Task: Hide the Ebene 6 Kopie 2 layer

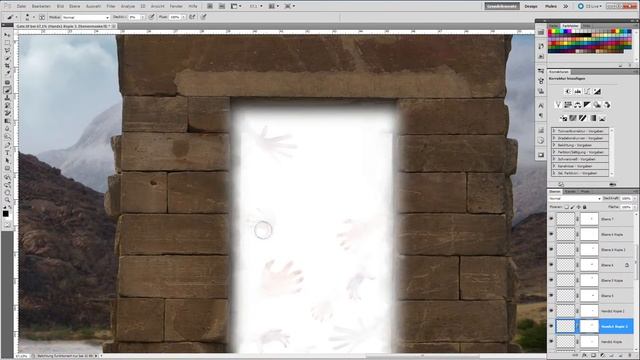Action: (551, 249)
